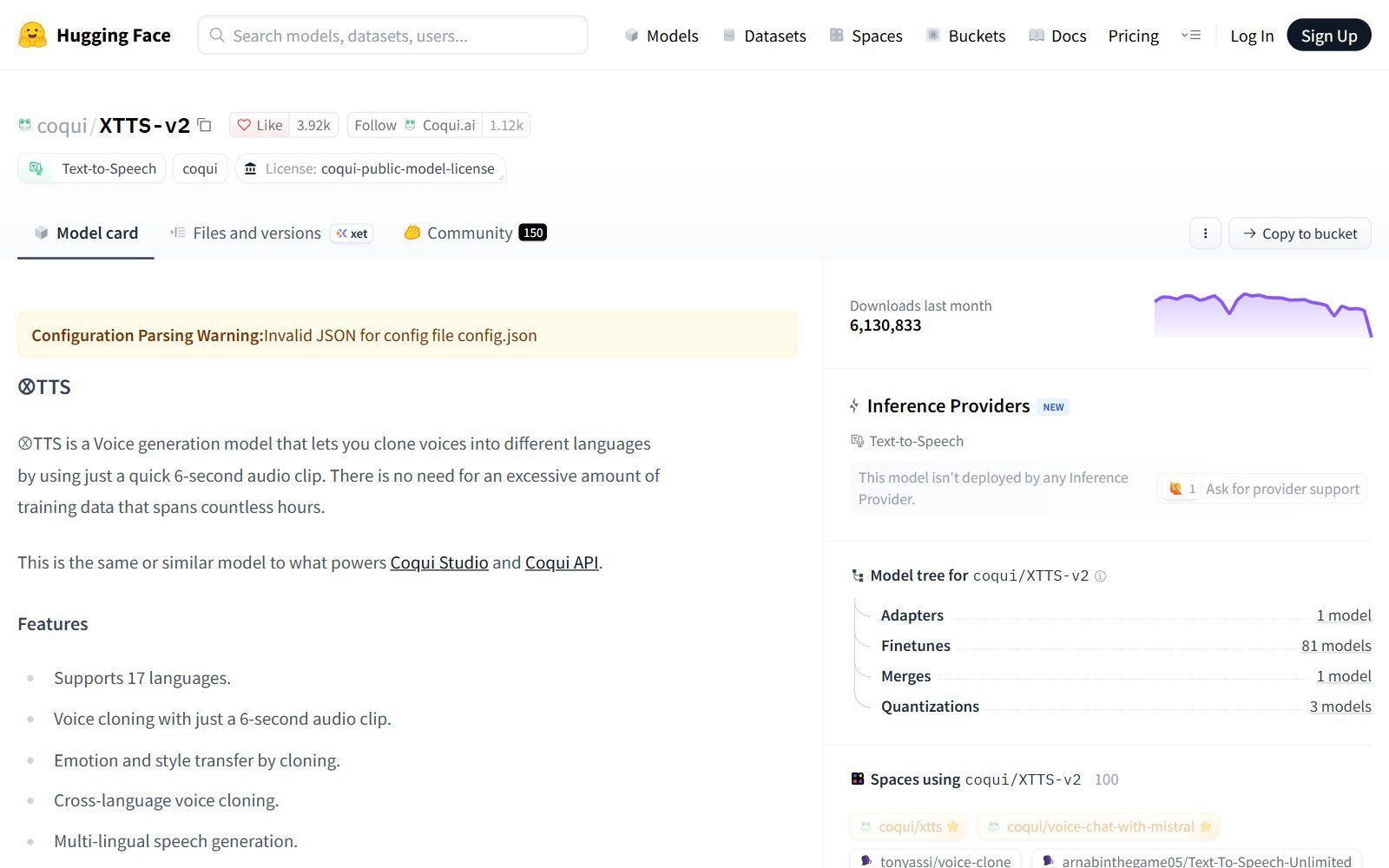This screenshot has width=1389, height=868.
Task: Focus the search models input field
Action: (392, 36)
